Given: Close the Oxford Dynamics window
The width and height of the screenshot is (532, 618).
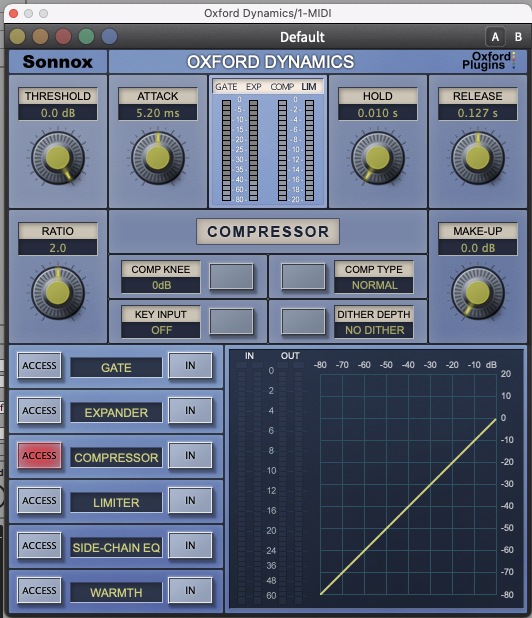Looking at the screenshot, I should tap(13, 13).
